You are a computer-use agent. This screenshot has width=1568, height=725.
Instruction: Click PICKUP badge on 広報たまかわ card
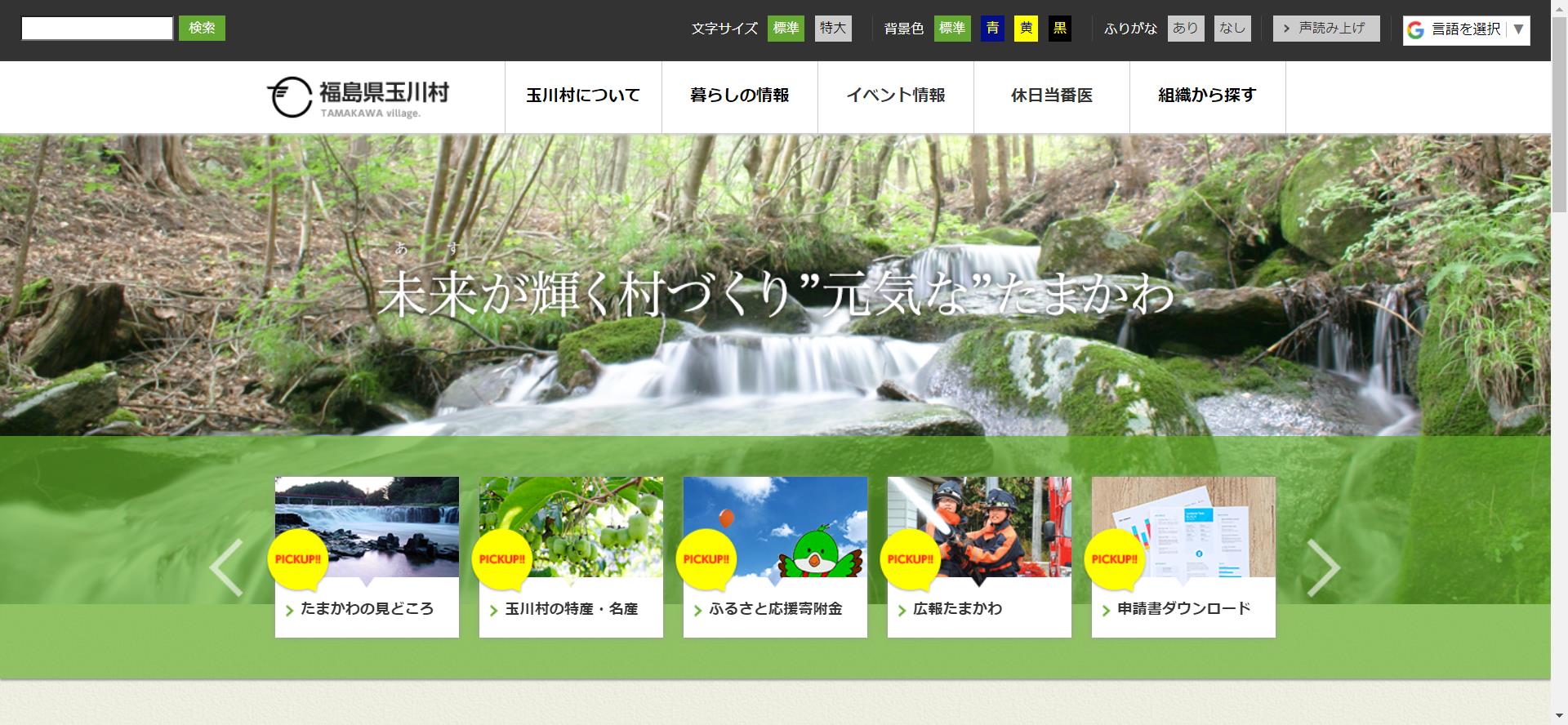(x=910, y=559)
